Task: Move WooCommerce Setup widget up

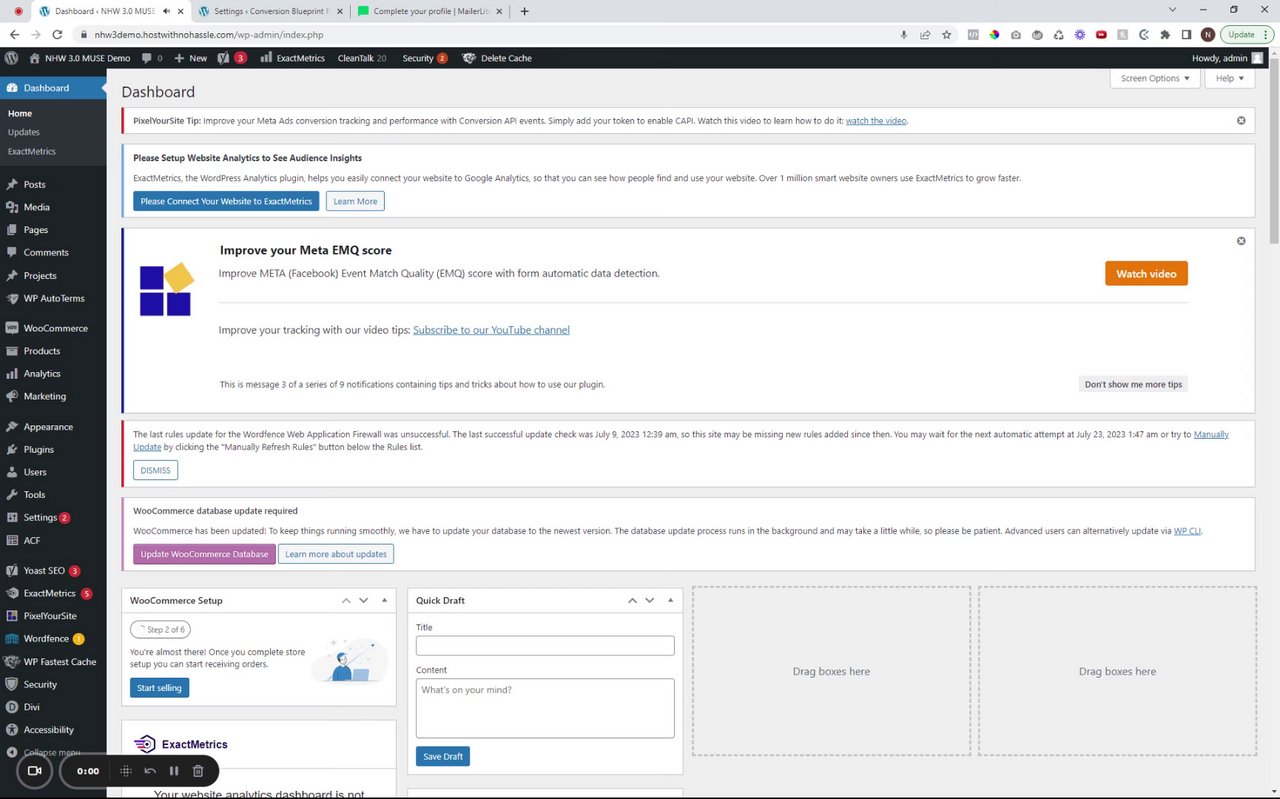Action: point(346,601)
